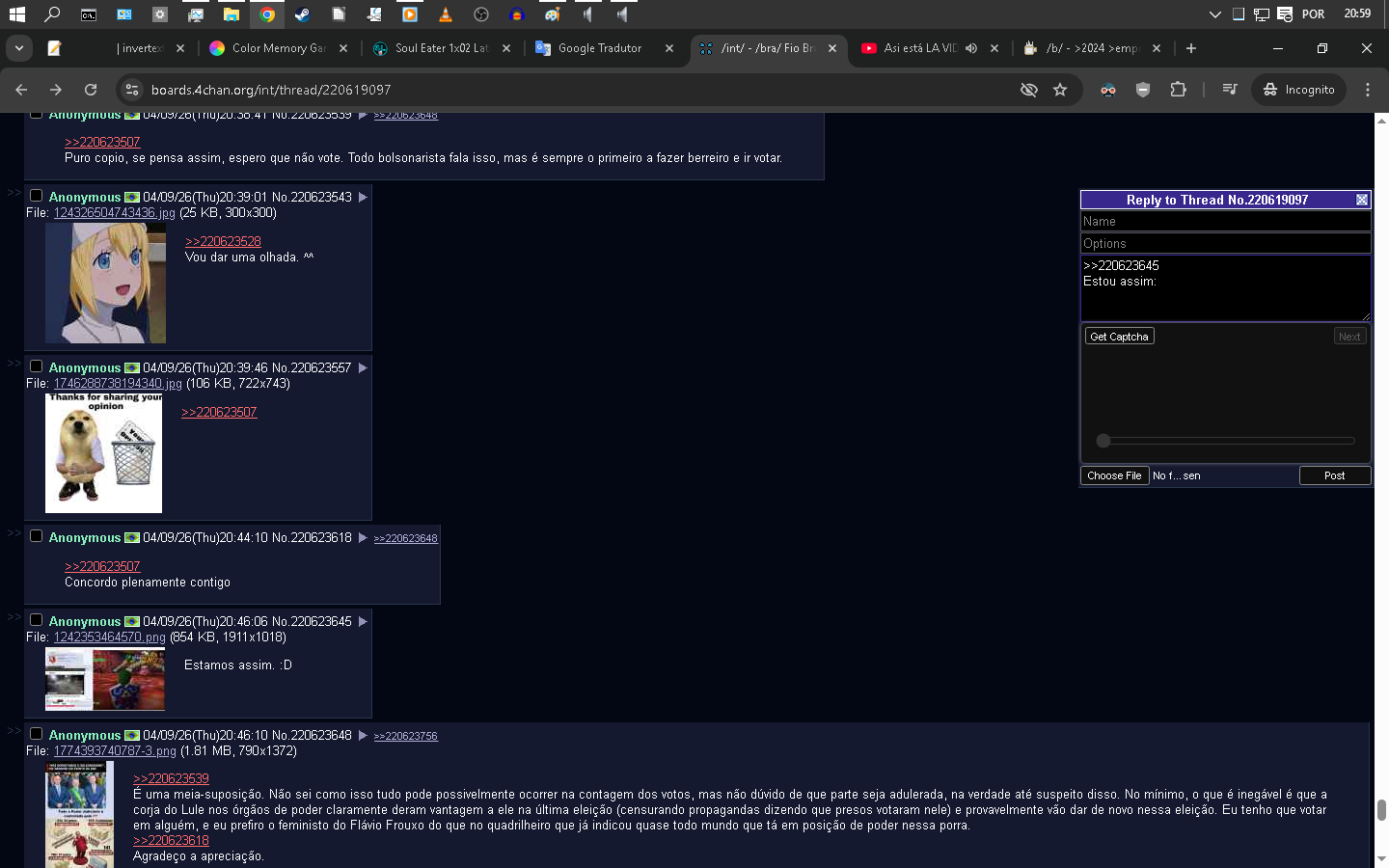Hide post 220623645 using its side arrows
Viewport: 1389px width, 868px height.
point(14,617)
